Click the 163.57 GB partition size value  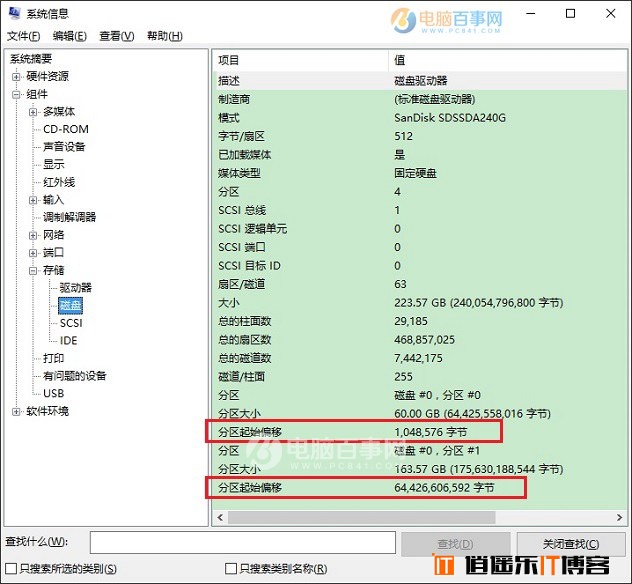[x=478, y=470]
